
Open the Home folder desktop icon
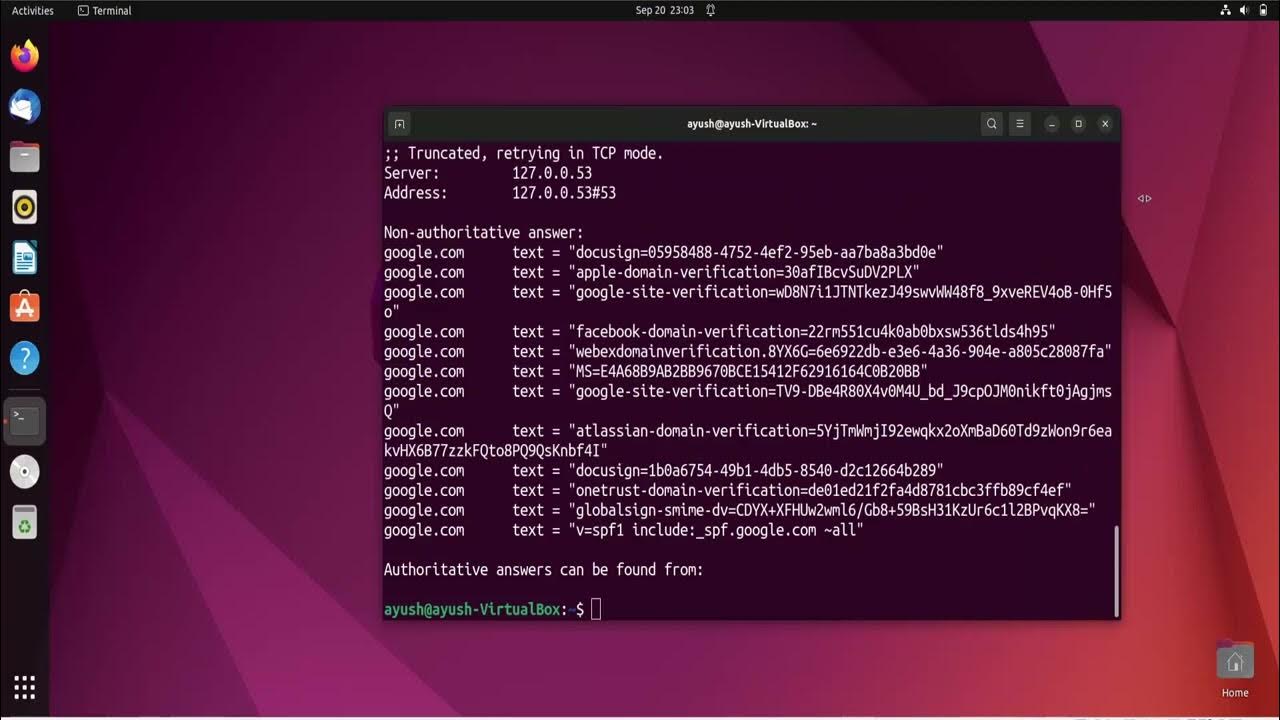(1235, 669)
